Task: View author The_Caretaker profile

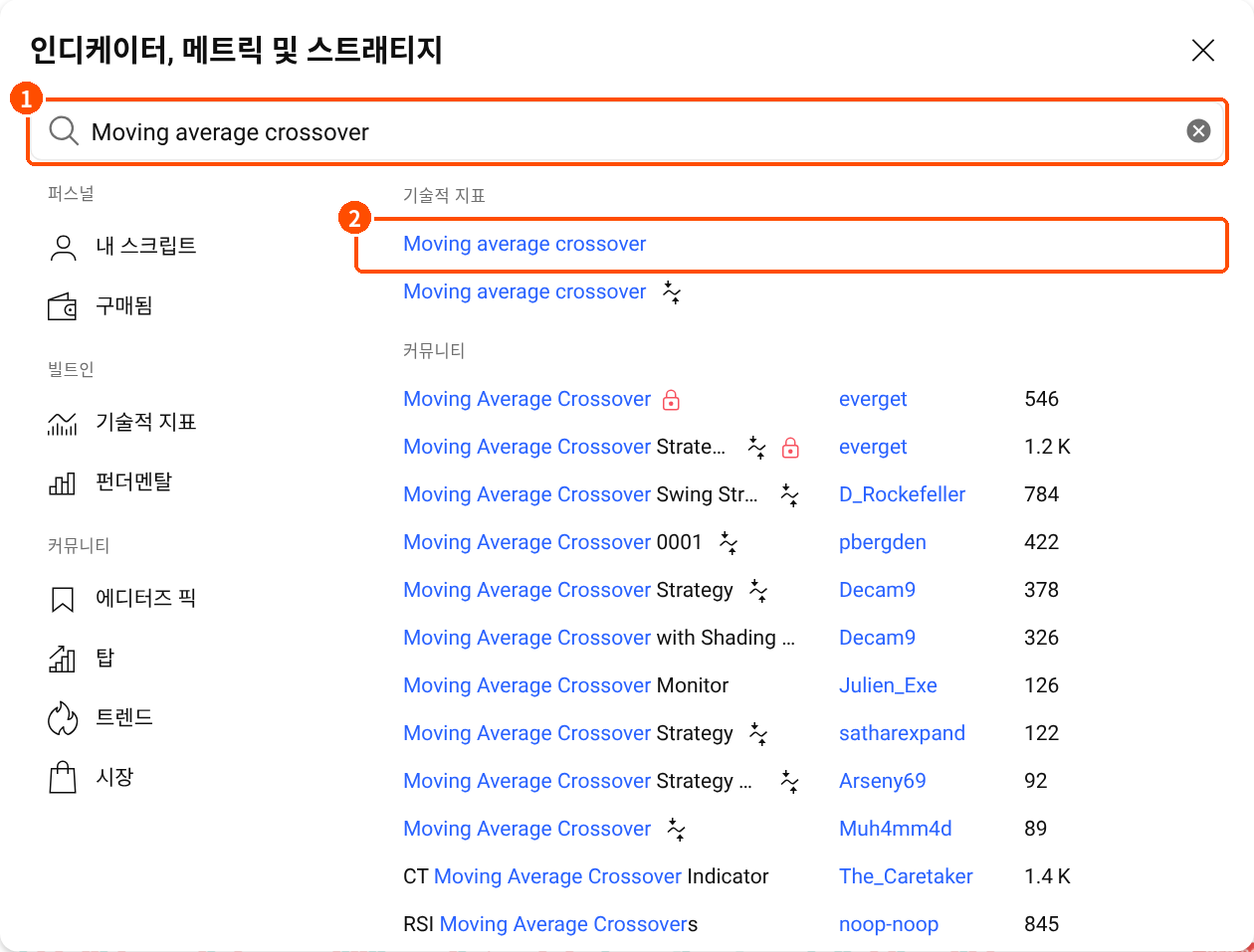Action: click(906, 876)
